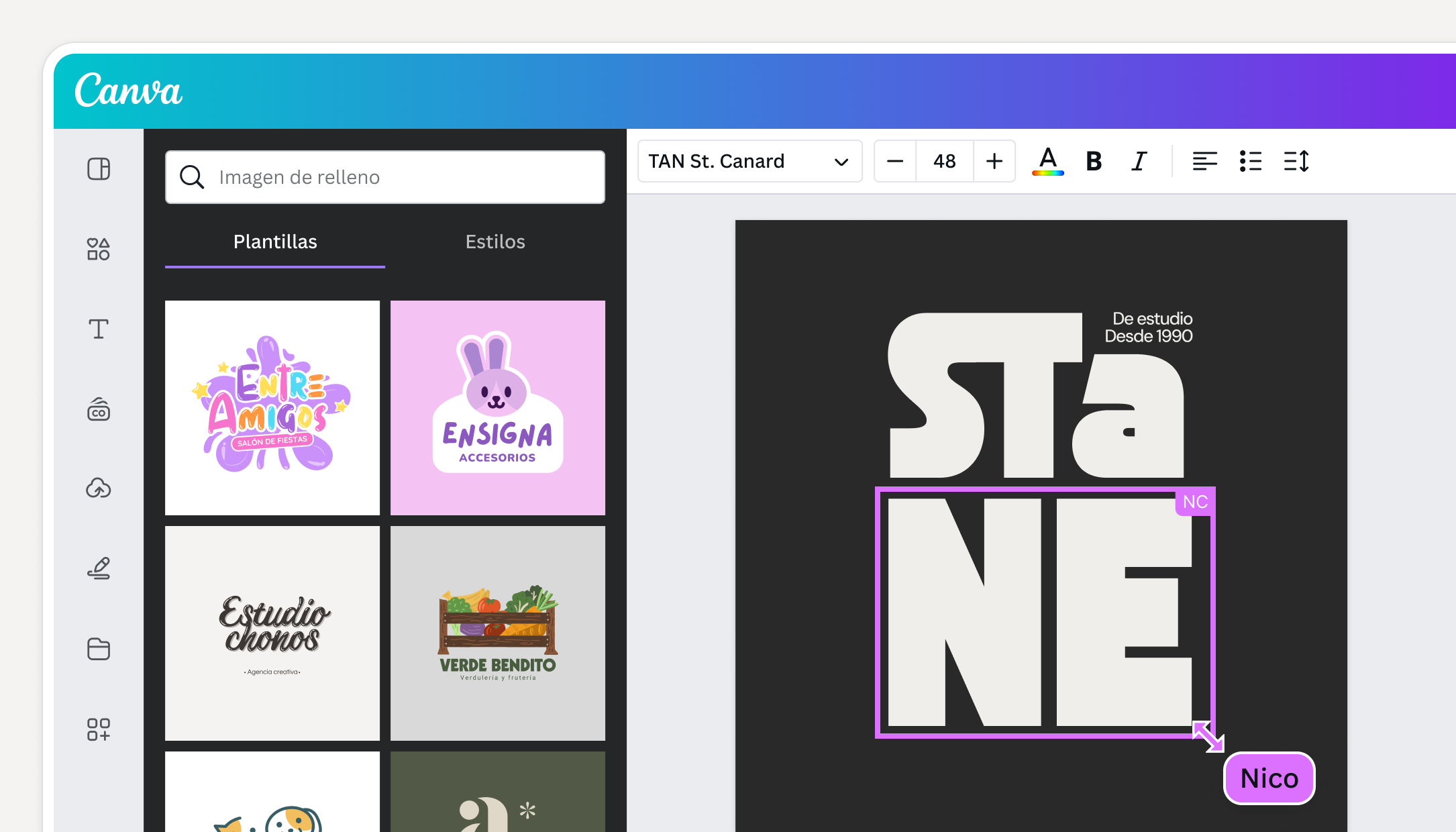Open the Elements shapes icon in sidebar
Screen dimensions: 1456x832
point(99,249)
